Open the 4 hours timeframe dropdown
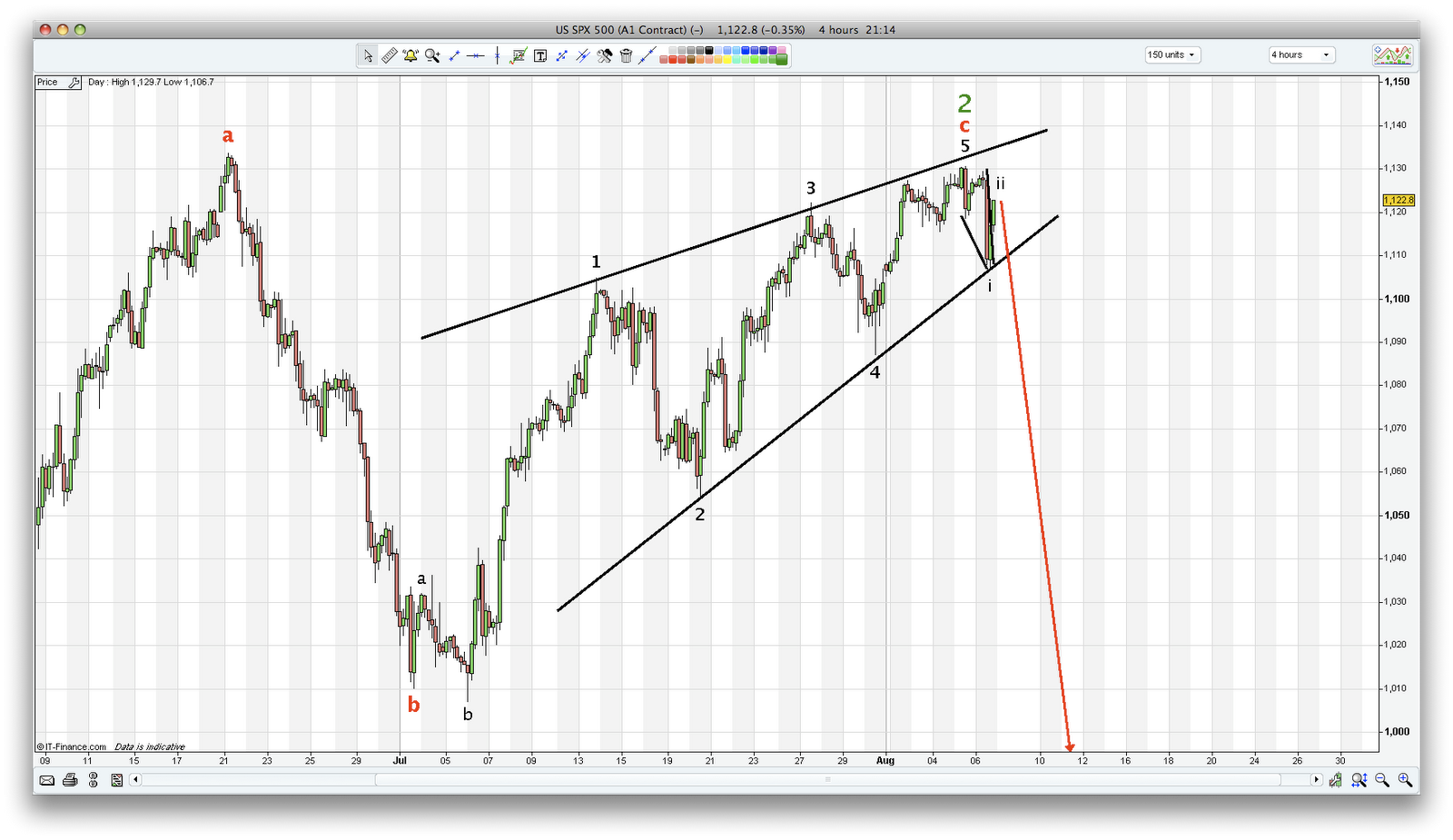The image size is (1453, 840). [1300, 54]
